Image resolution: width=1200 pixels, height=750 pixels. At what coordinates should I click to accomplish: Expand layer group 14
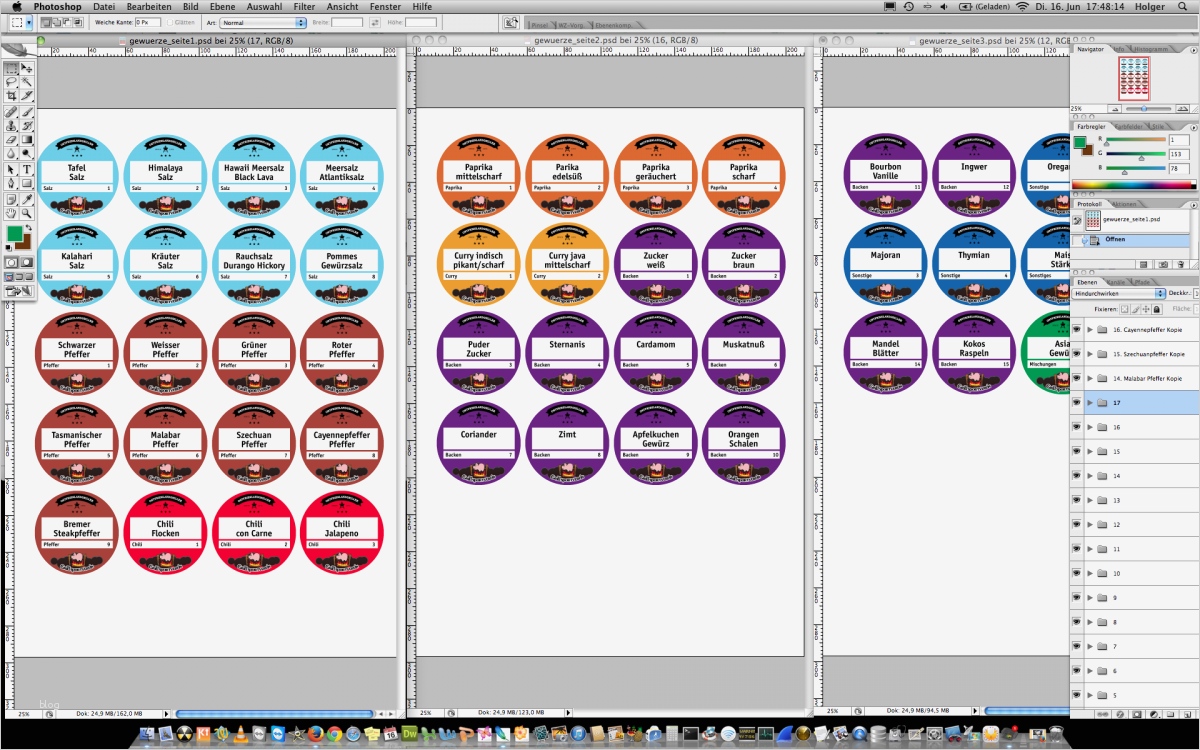[x=1090, y=476]
